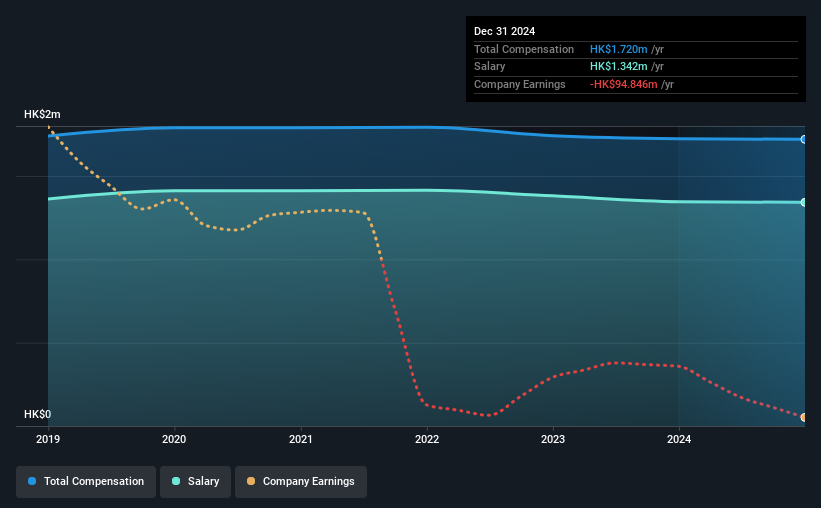
Task: Select the 2022 x-axis label
Action: (427, 439)
